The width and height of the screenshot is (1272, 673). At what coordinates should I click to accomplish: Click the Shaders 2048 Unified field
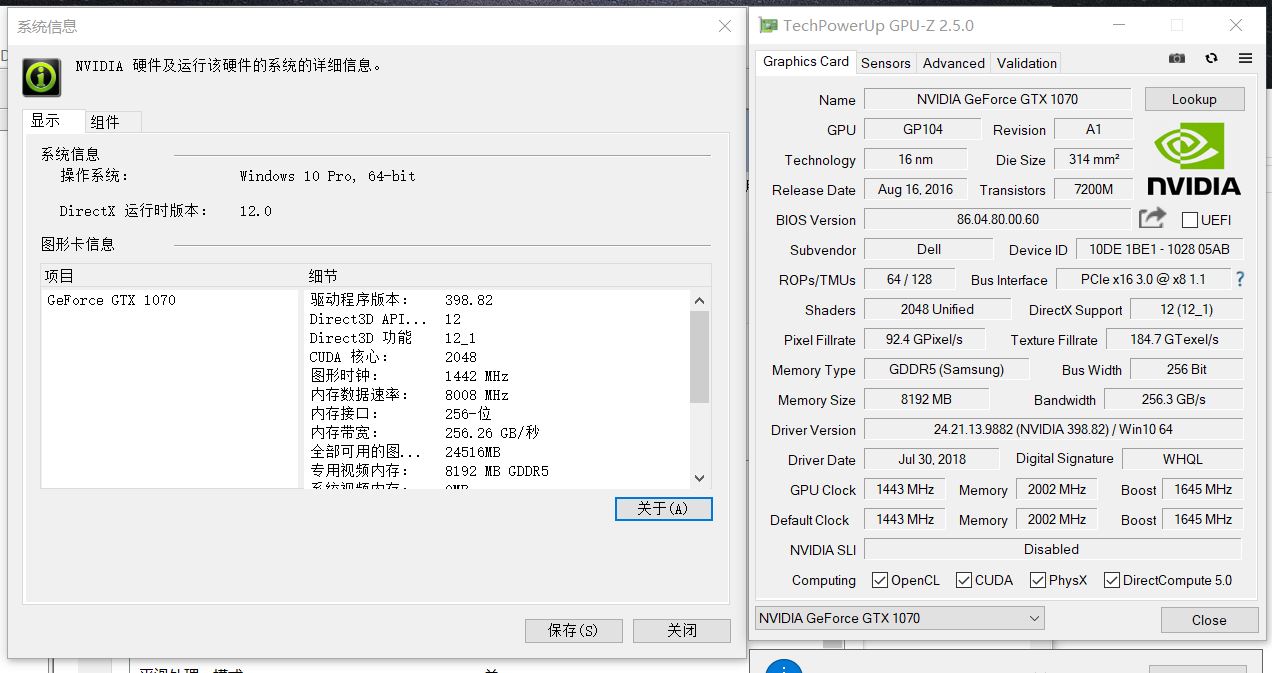(x=937, y=309)
